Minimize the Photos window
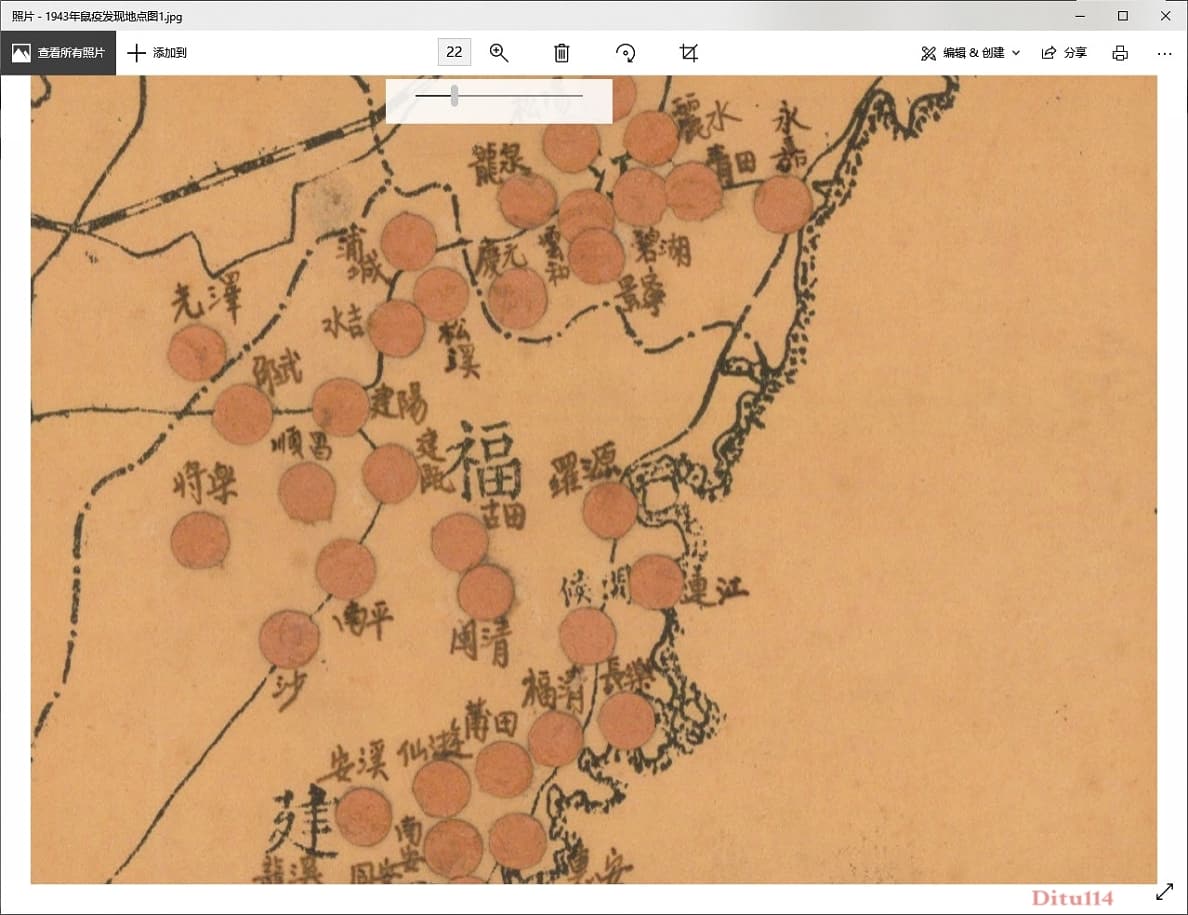The image size is (1188, 915). coord(1080,15)
